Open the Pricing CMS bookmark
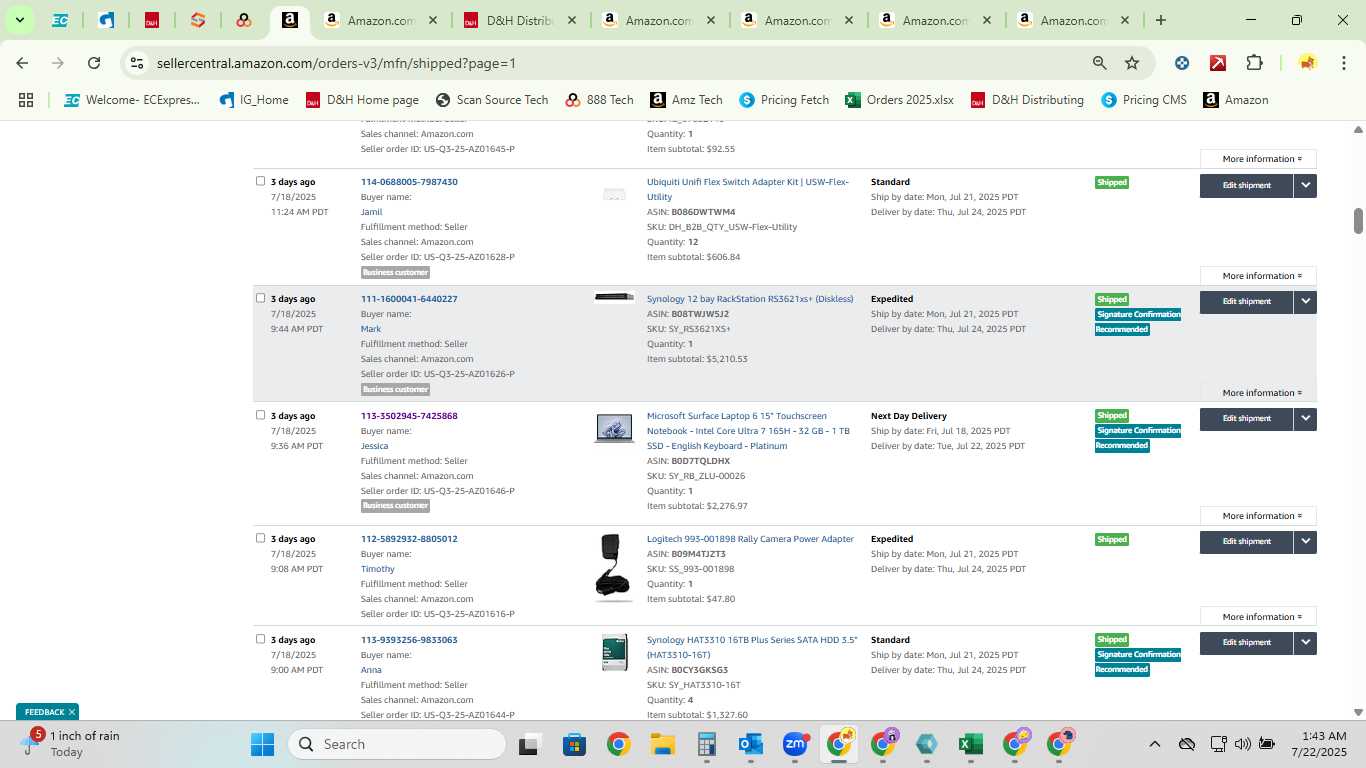 pos(1143,100)
